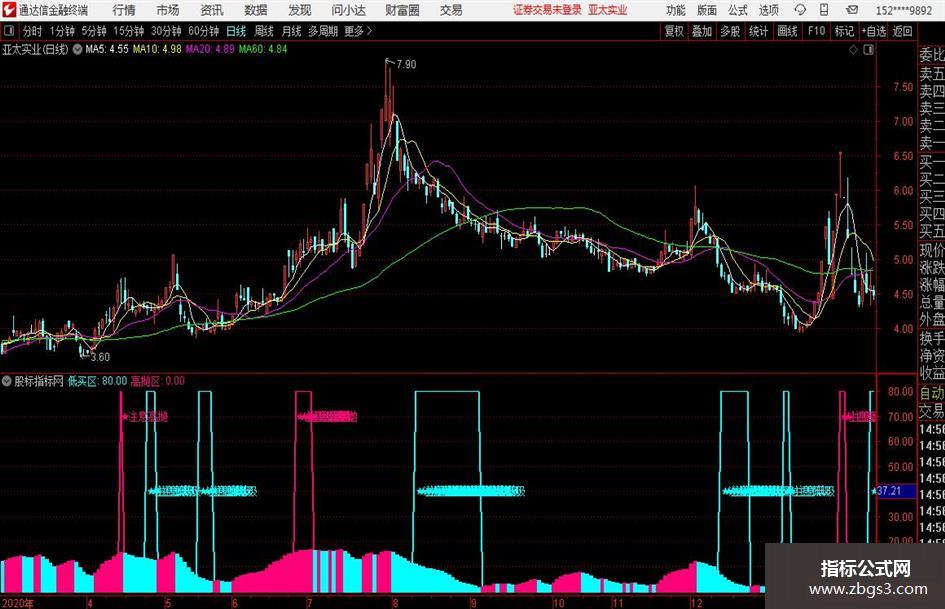Click the mobile phone icon in title bar
The image size is (945, 609).
coord(824,10)
